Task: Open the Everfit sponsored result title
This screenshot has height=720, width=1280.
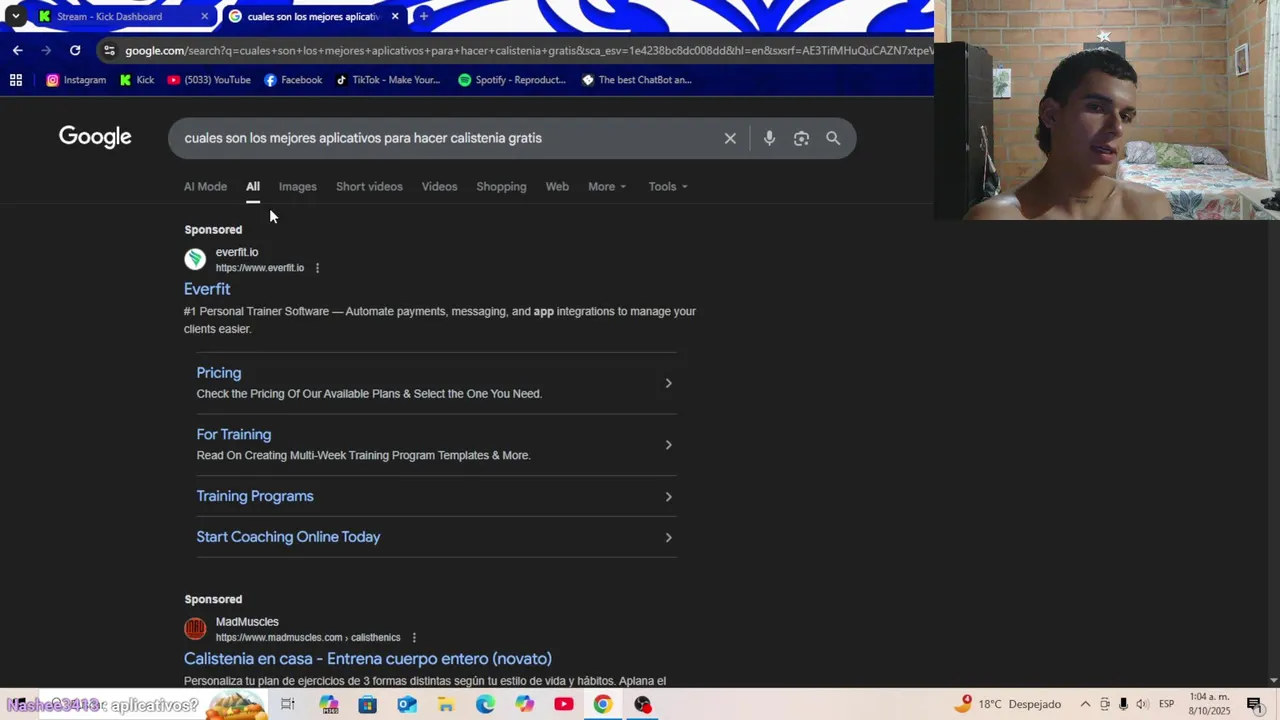Action: coord(207,289)
